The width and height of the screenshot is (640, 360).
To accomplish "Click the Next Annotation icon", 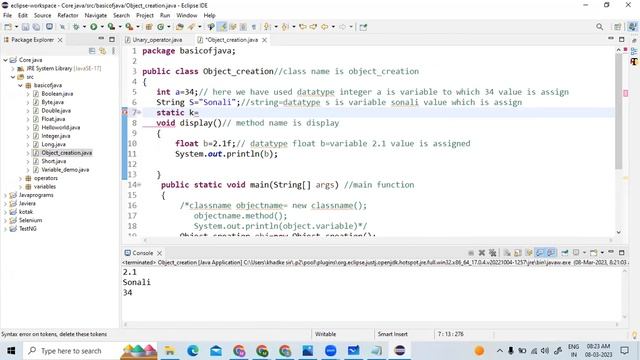I will pyautogui.click(x=267, y=27).
